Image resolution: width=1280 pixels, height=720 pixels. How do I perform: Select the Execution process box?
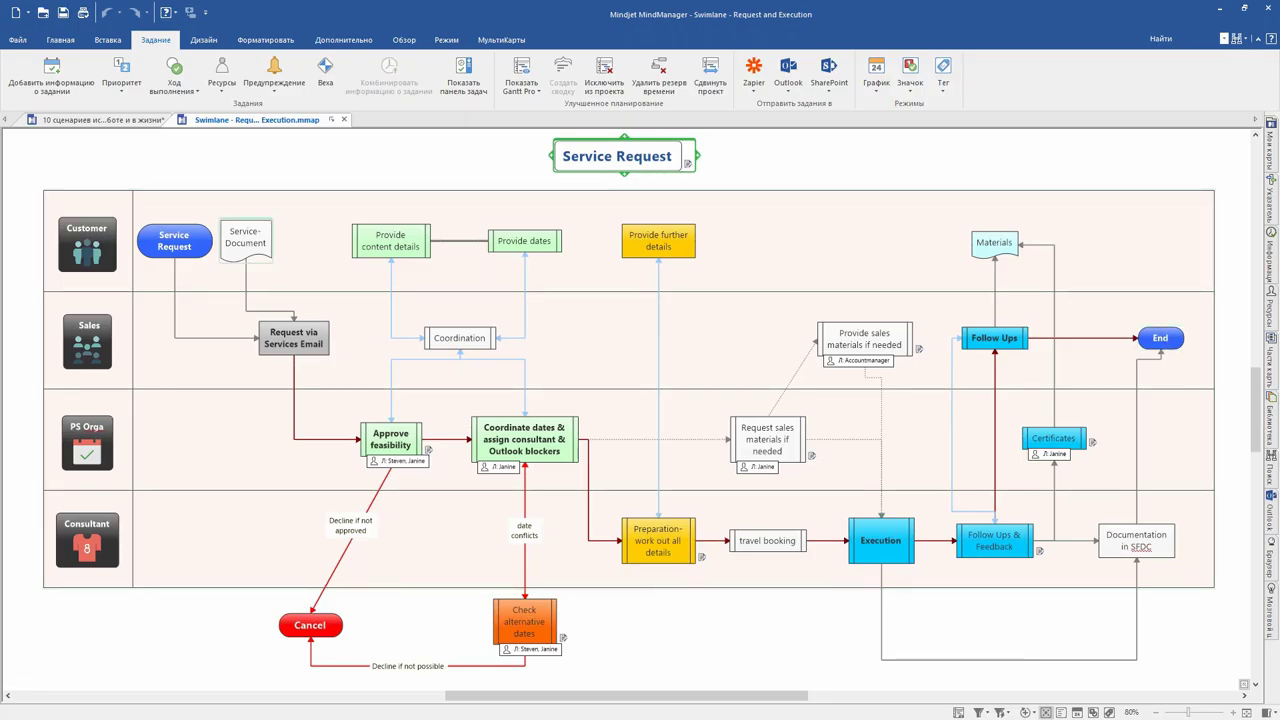tap(881, 540)
